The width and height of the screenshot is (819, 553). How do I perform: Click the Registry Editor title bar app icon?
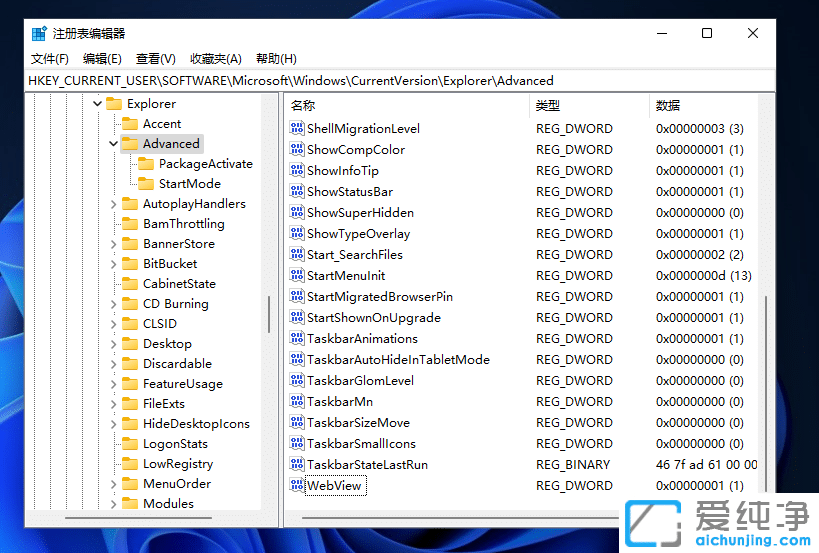(39, 33)
